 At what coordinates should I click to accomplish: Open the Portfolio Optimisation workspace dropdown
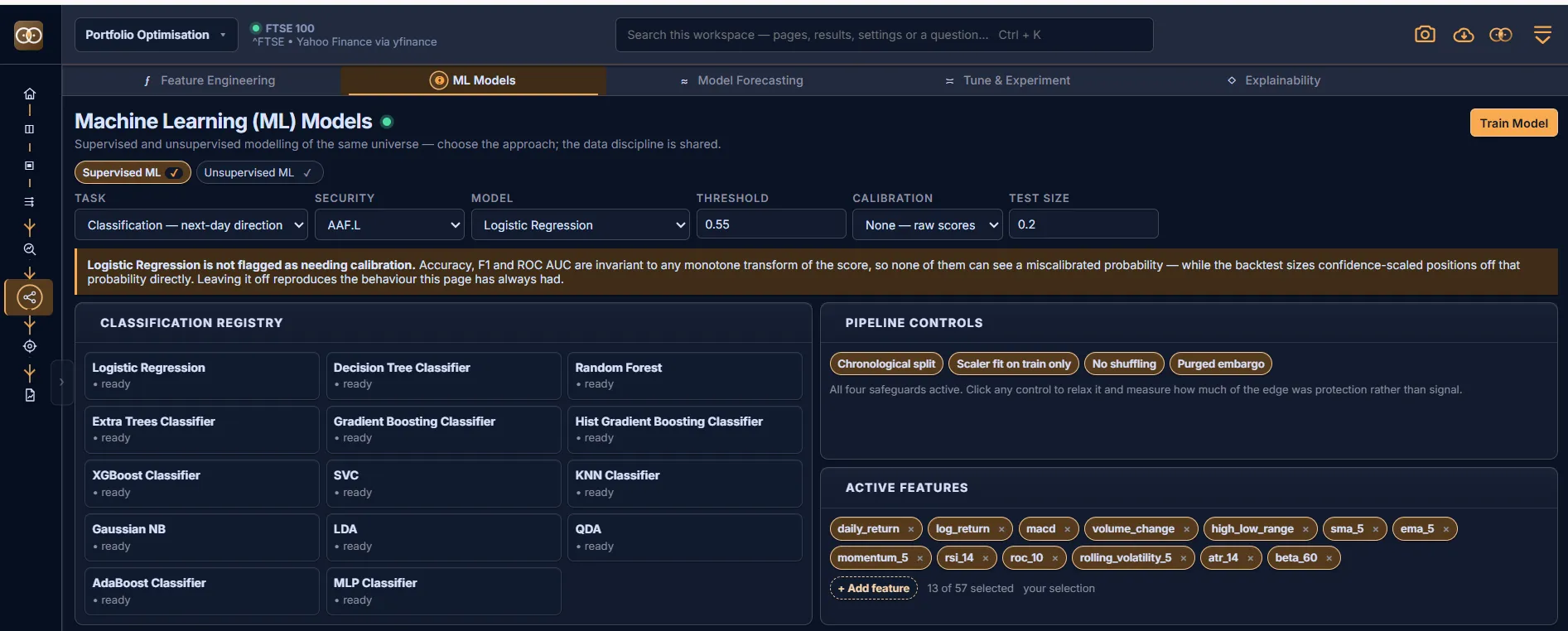tap(156, 35)
